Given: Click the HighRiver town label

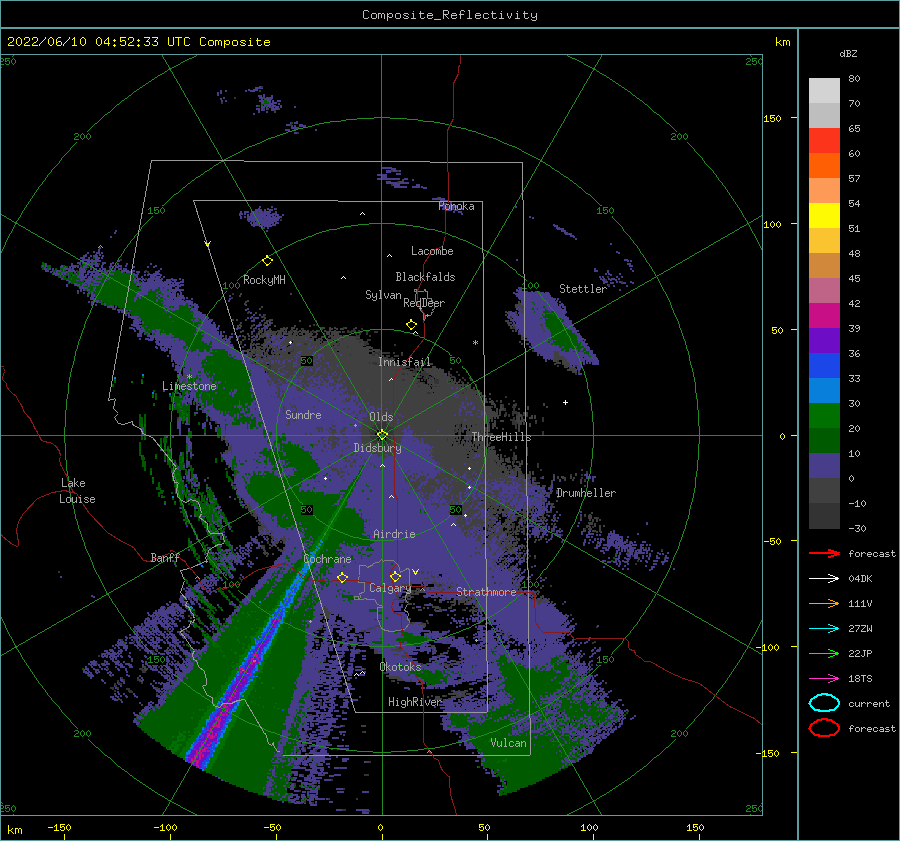Looking at the screenshot, I should 415,702.
